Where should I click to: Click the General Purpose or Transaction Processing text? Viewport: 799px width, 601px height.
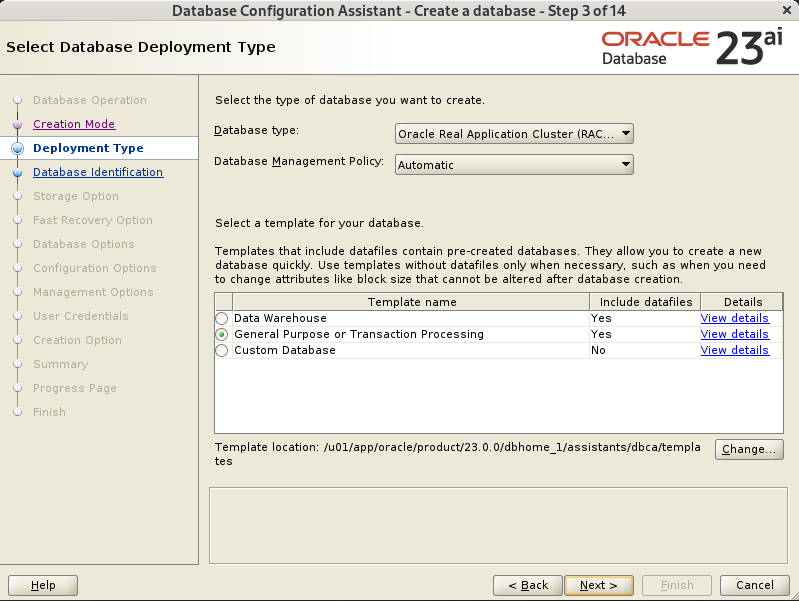(x=359, y=334)
